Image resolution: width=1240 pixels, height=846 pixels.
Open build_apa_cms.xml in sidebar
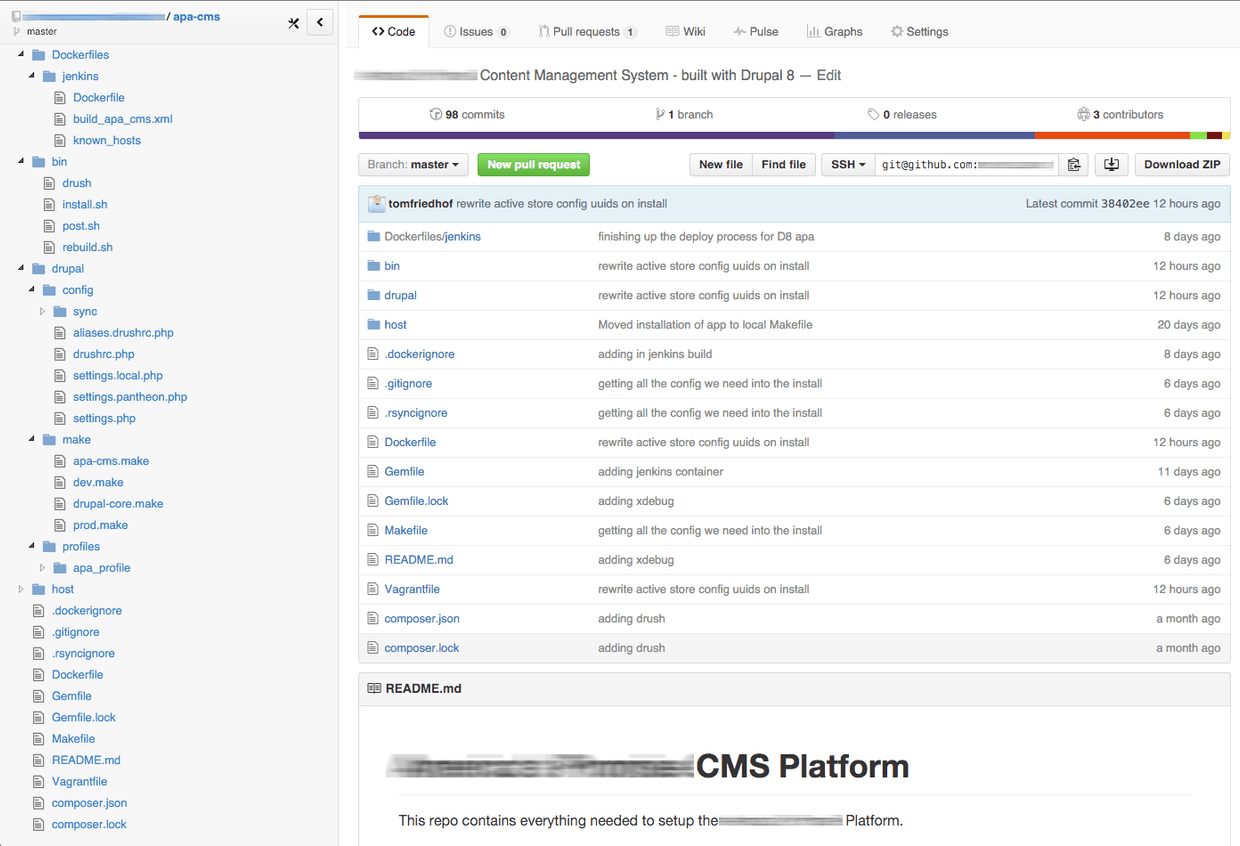coord(122,119)
